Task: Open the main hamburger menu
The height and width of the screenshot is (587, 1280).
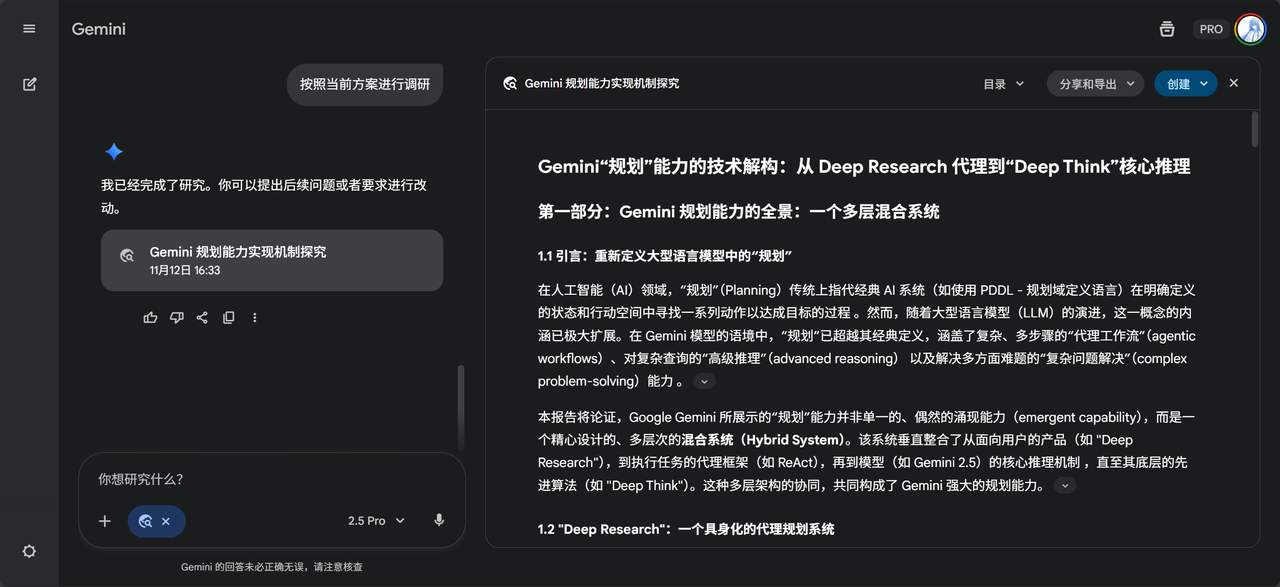Action: (29, 28)
